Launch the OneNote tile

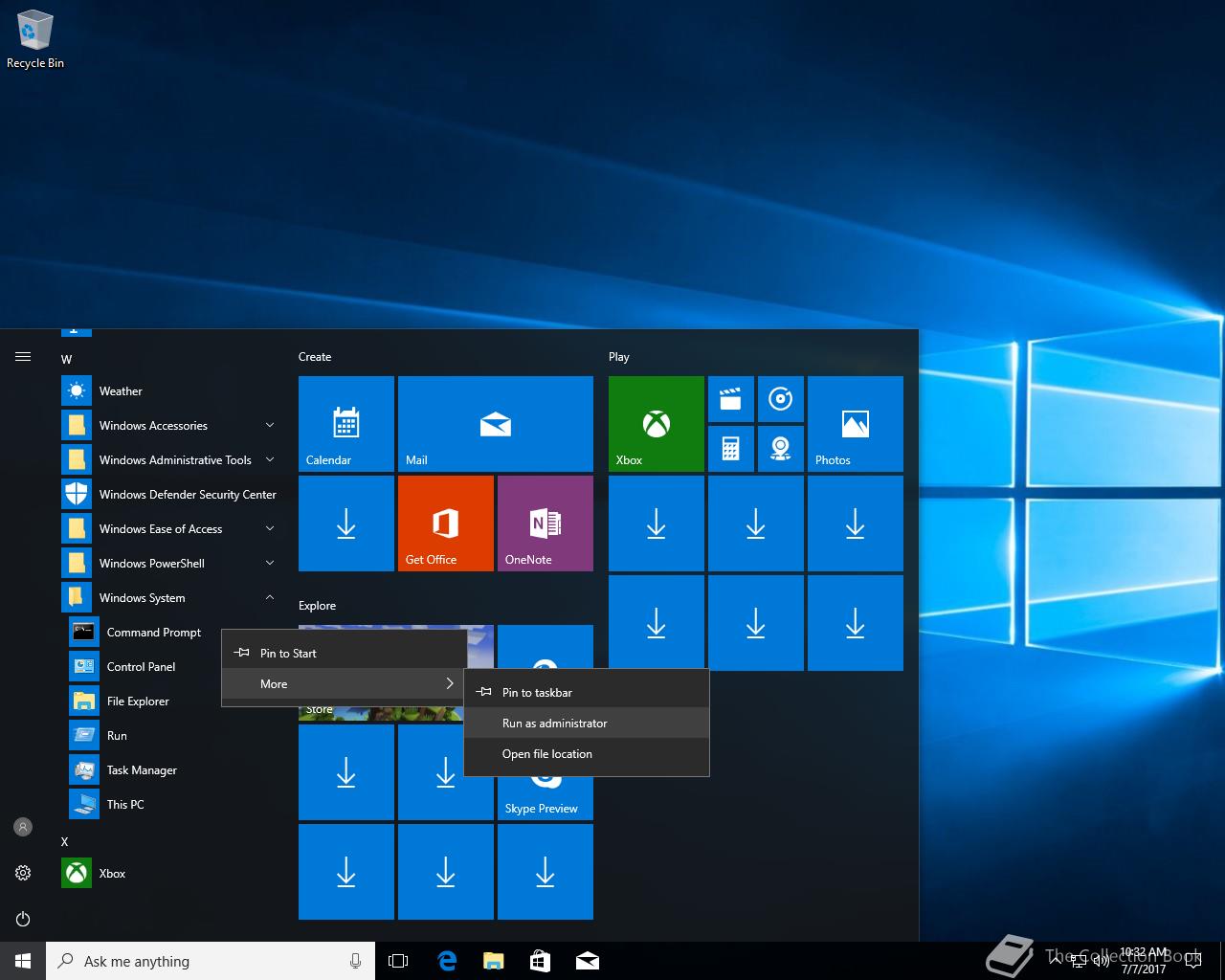[546, 523]
